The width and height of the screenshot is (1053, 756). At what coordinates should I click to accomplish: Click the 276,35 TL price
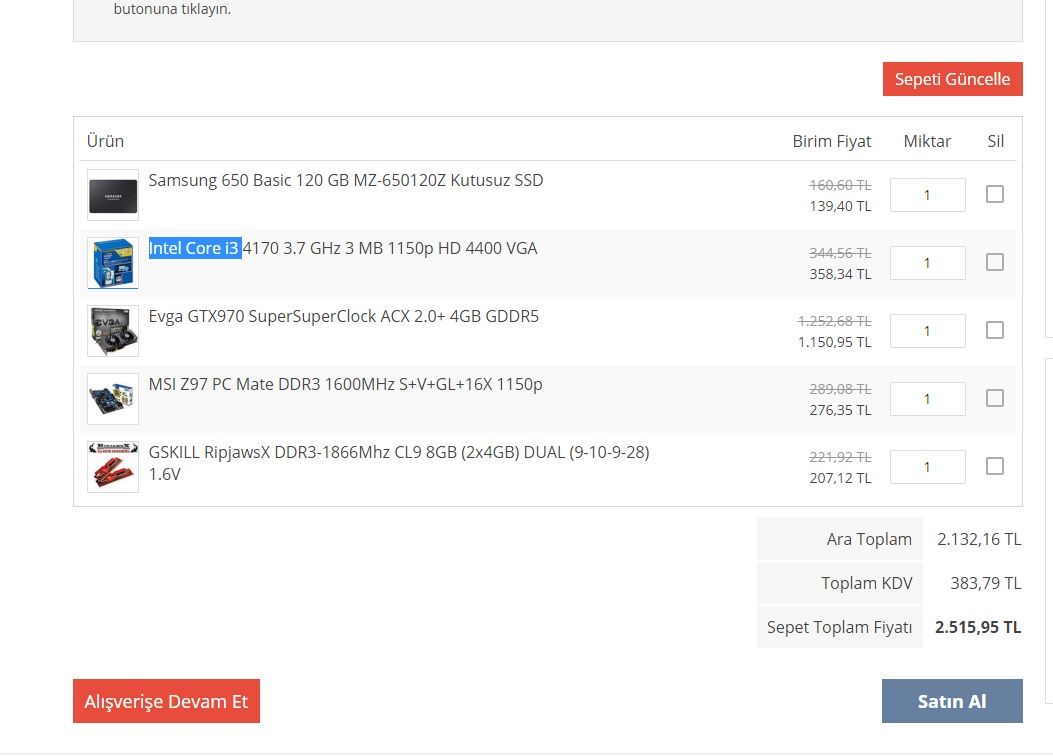click(841, 410)
